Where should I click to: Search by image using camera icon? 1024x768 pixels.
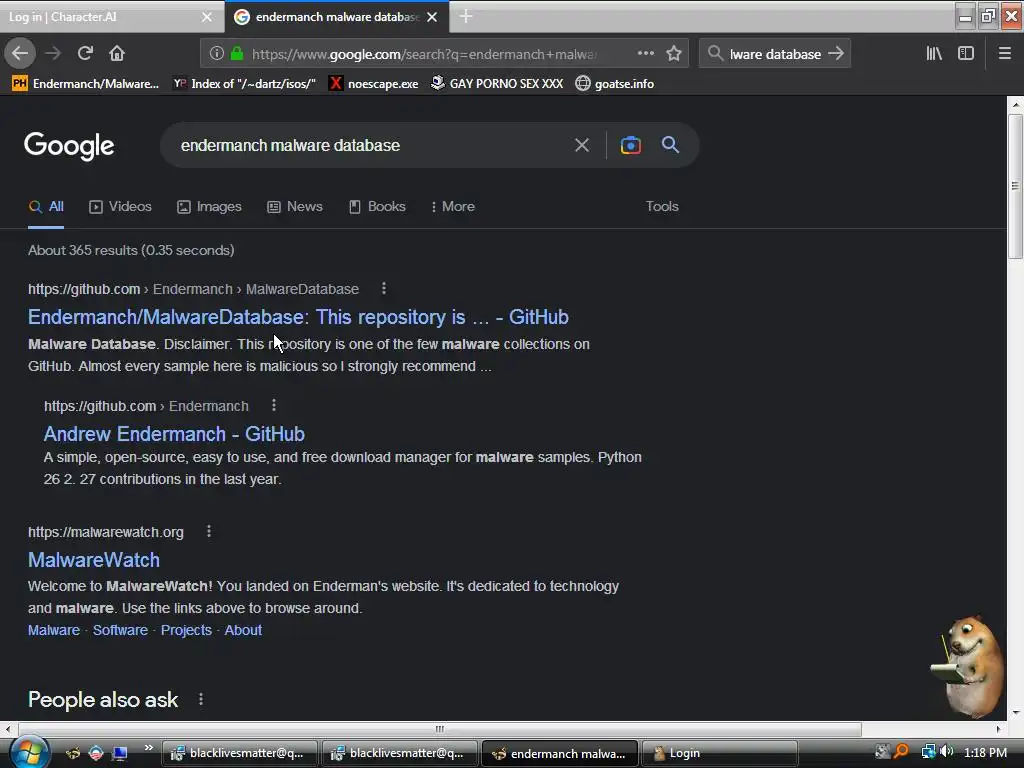coord(630,145)
